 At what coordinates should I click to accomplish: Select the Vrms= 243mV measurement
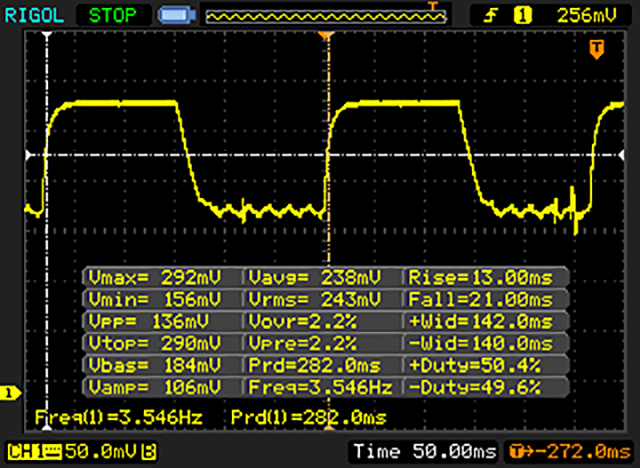[315, 300]
